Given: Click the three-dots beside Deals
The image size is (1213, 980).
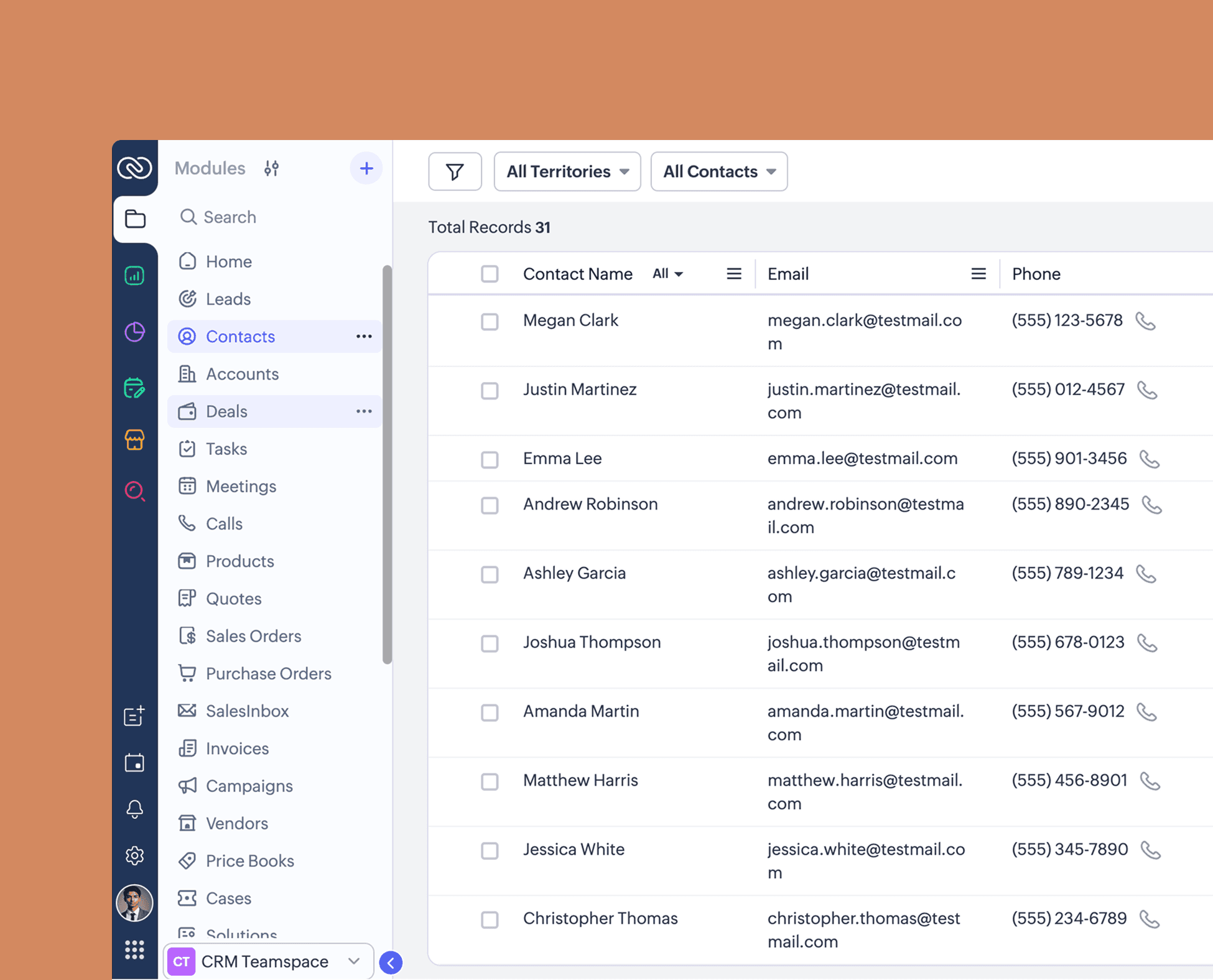Looking at the screenshot, I should tap(364, 411).
